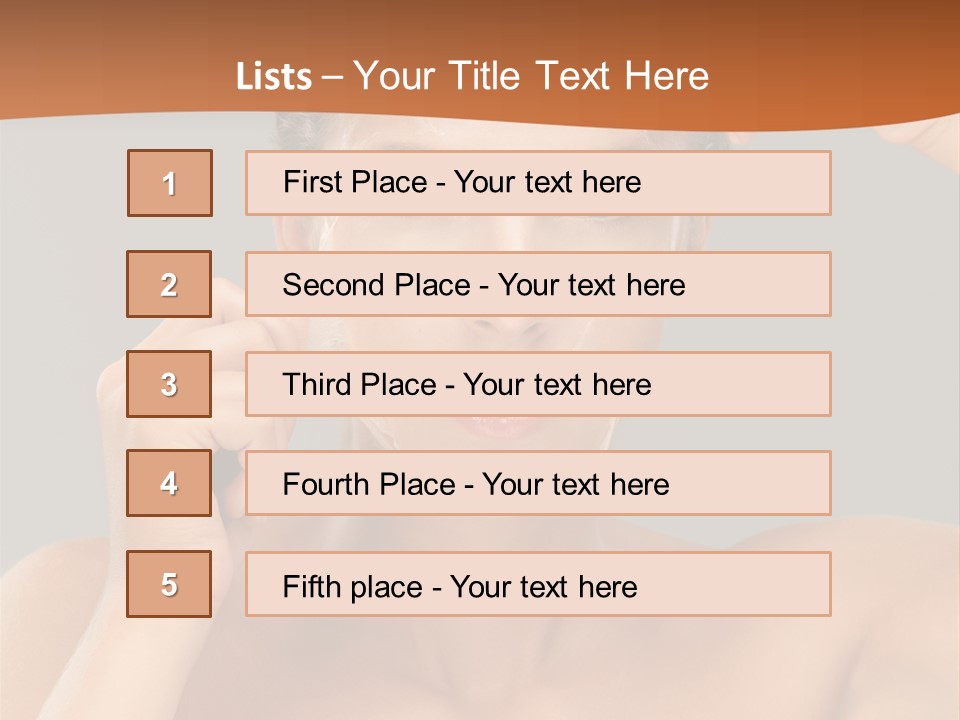Image resolution: width=960 pixels, height=720 pixels.
Task: Click the word 'Here' in the heading
Action: coord(667,76)
